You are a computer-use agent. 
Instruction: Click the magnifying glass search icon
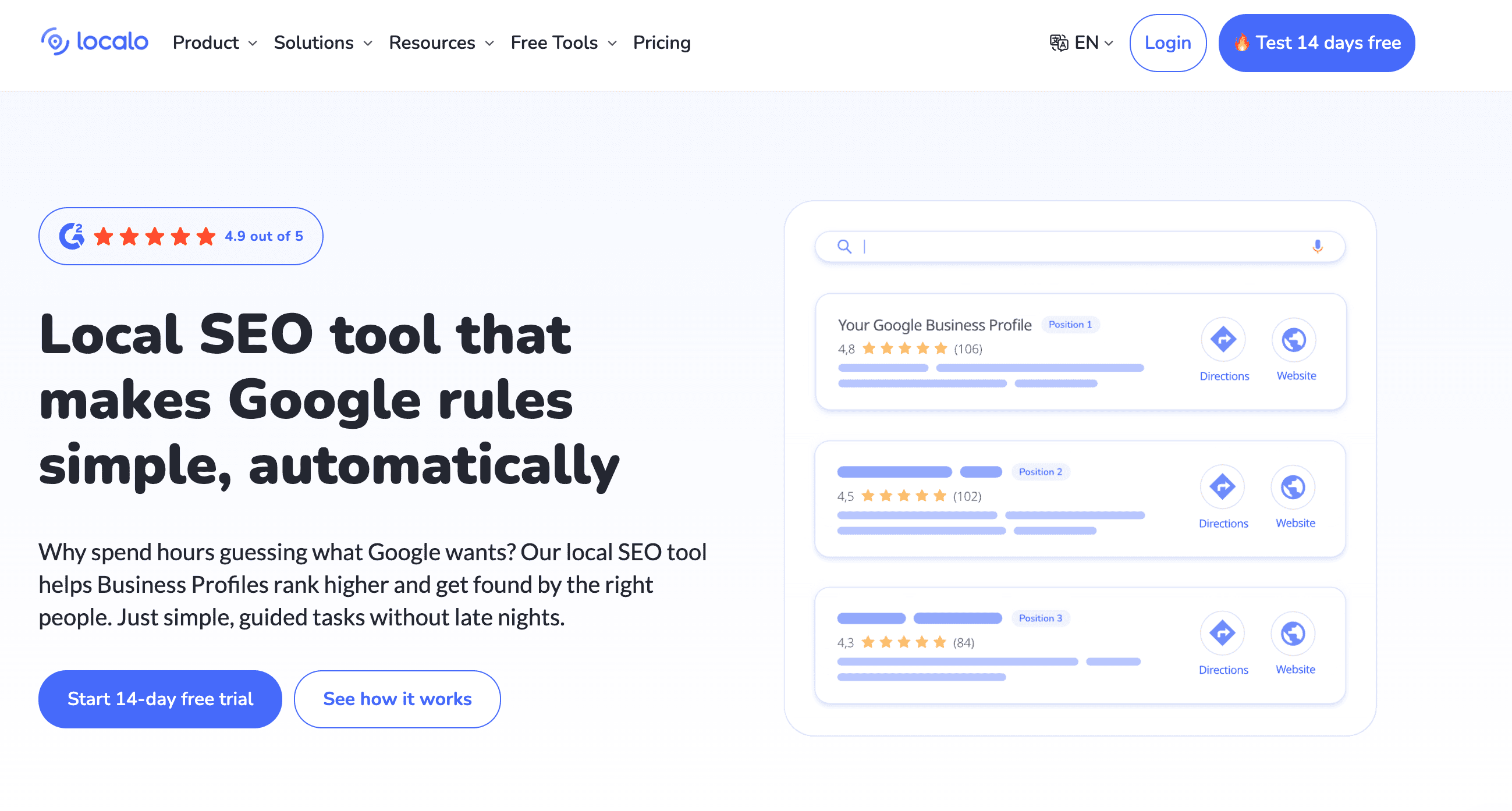[844, 247]
